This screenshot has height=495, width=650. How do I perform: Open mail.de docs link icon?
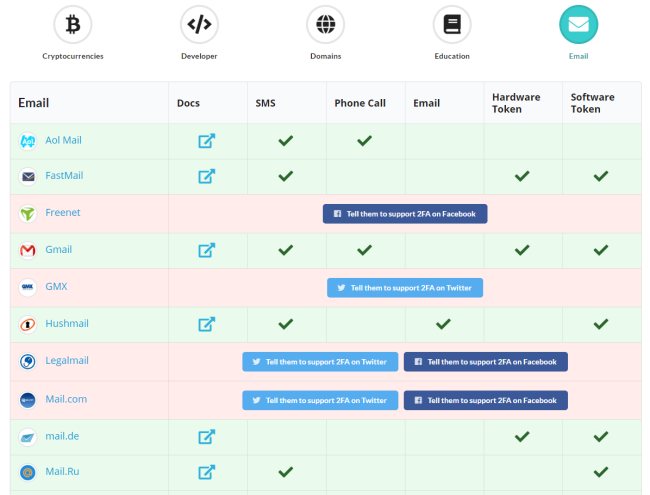(x=206, y=437)
